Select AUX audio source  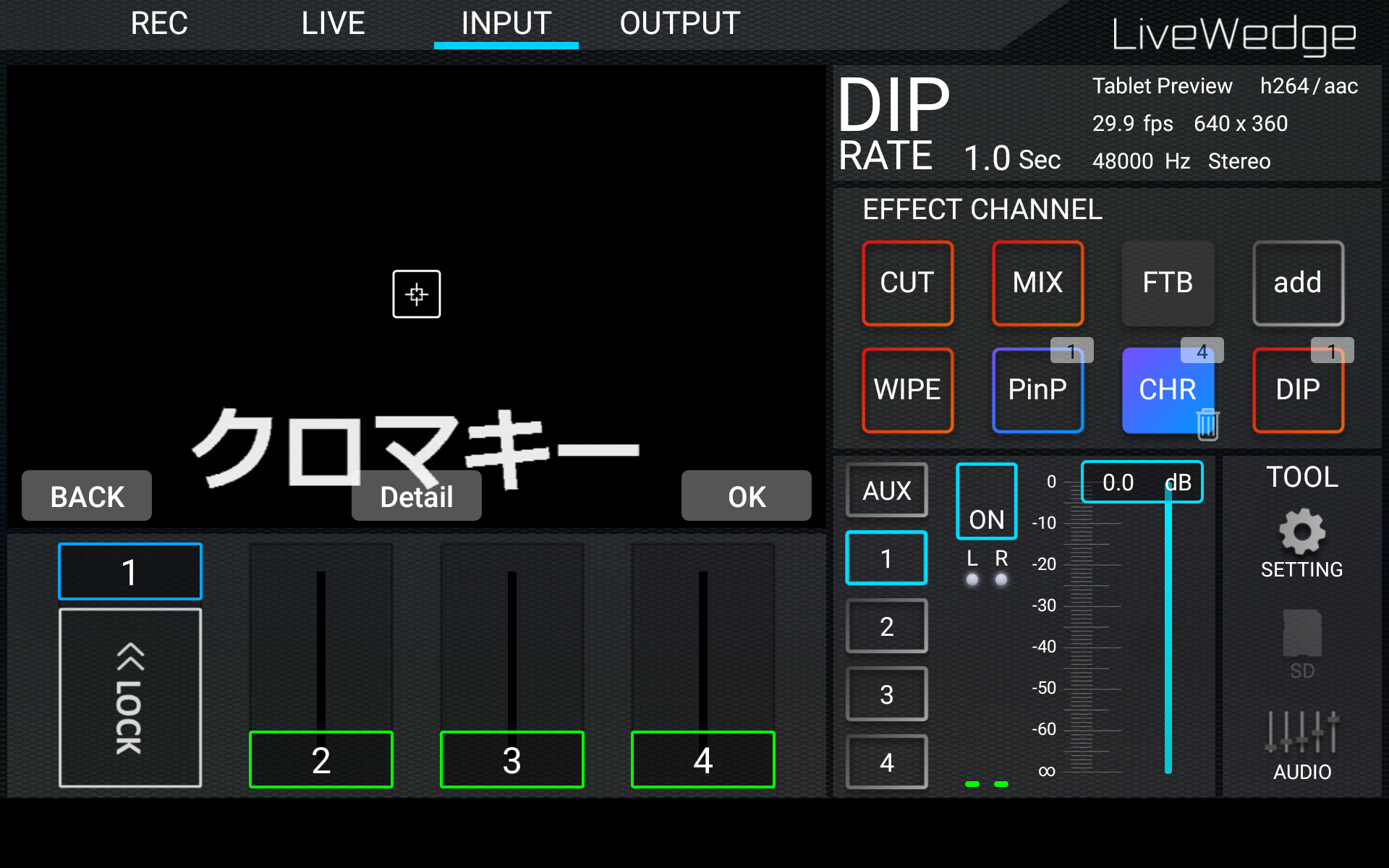pos(886,490)
